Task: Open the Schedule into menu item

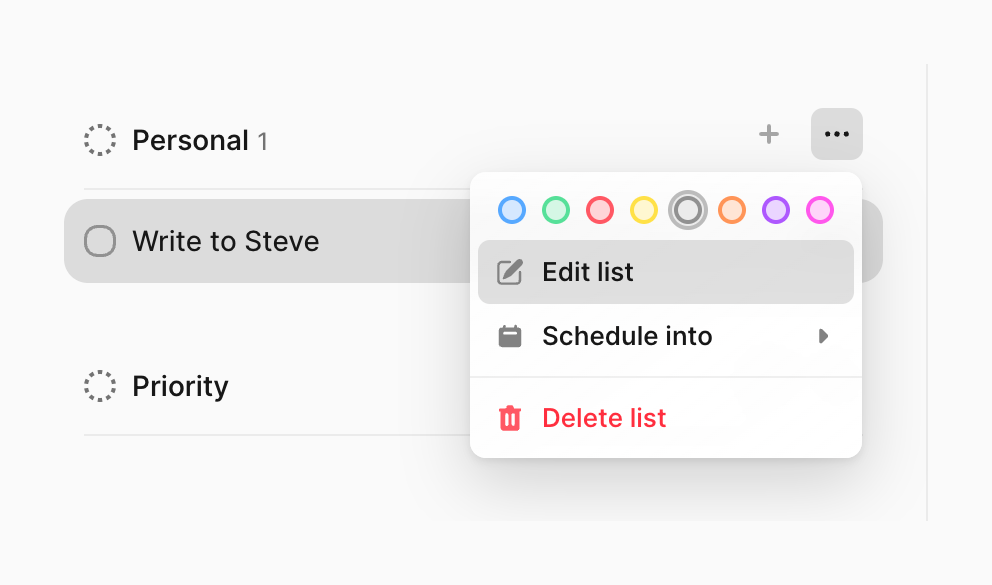Action: (x=627, y=336)
